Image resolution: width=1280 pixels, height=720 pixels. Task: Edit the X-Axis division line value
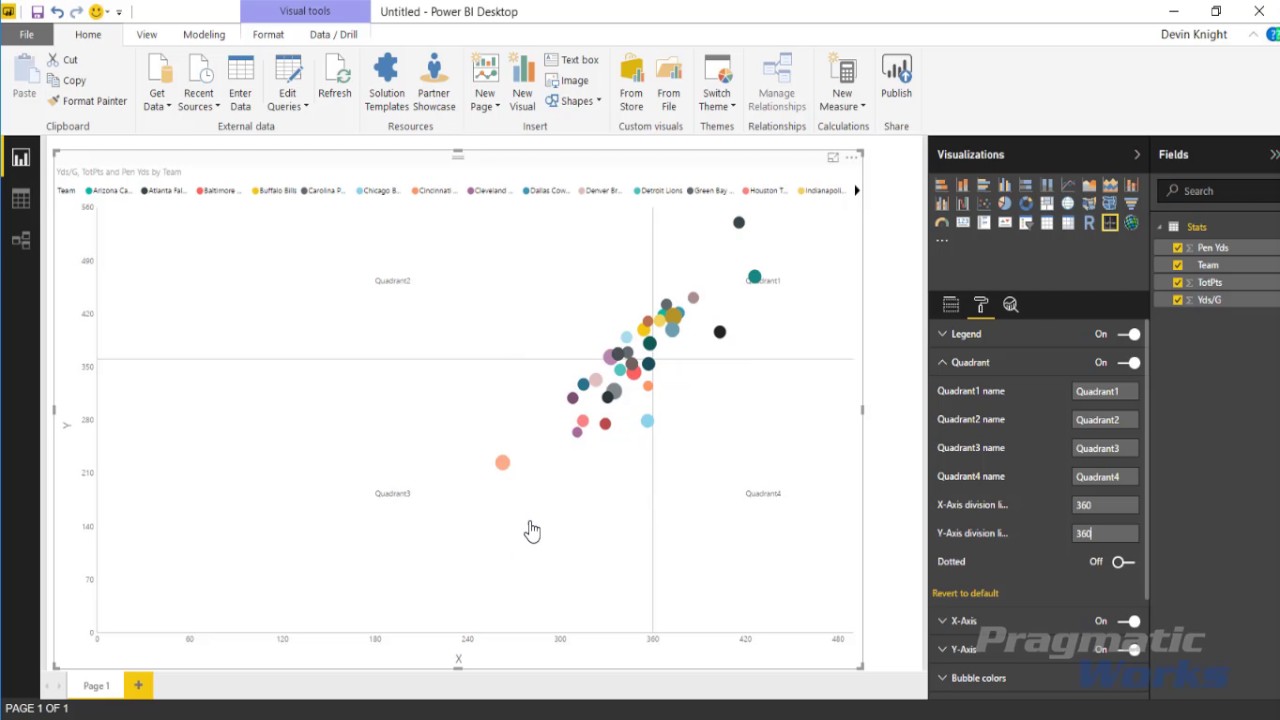[x=1105, y=506]
